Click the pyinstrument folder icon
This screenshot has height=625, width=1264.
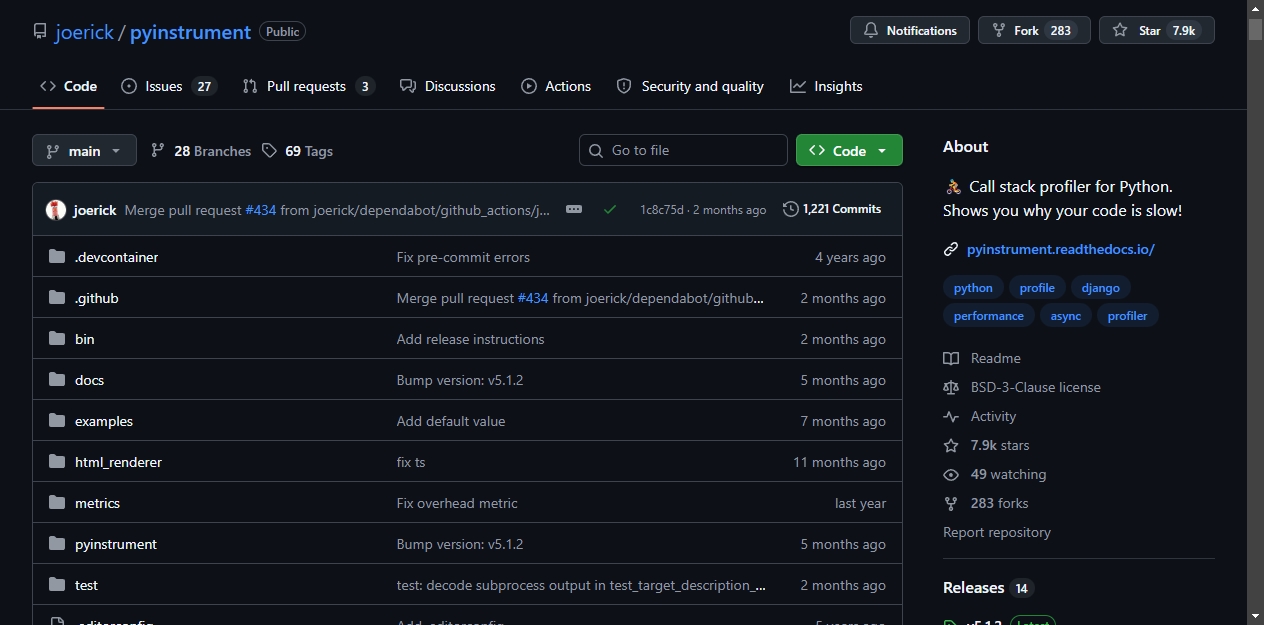57,544
